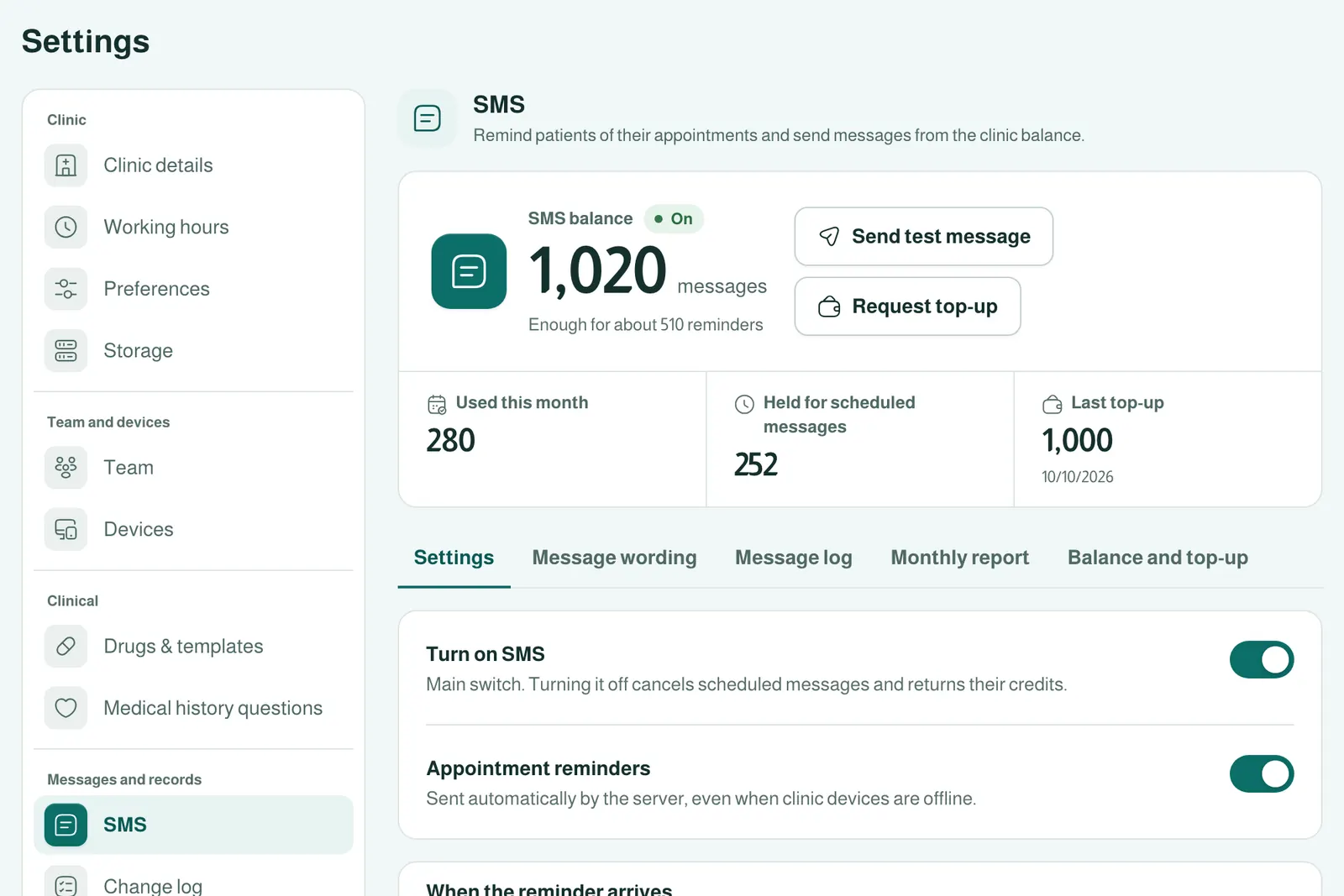Open the Clinic details settings page

[193, 165]
